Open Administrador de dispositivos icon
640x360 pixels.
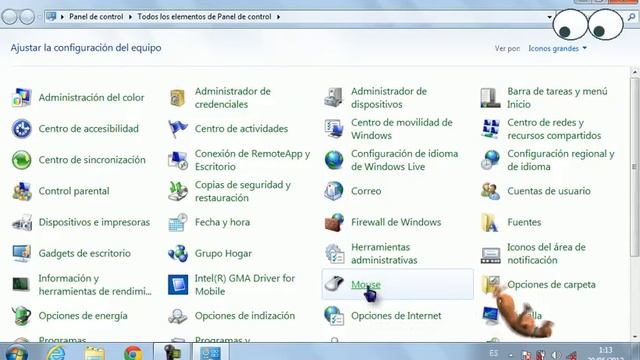[x=334, y=98]
